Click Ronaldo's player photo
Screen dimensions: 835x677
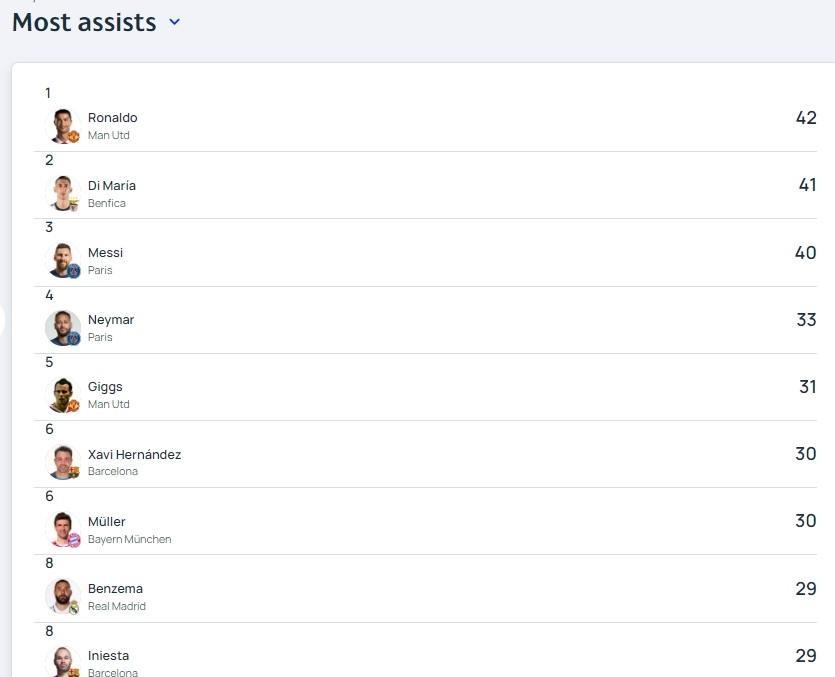tap(63, 126)
